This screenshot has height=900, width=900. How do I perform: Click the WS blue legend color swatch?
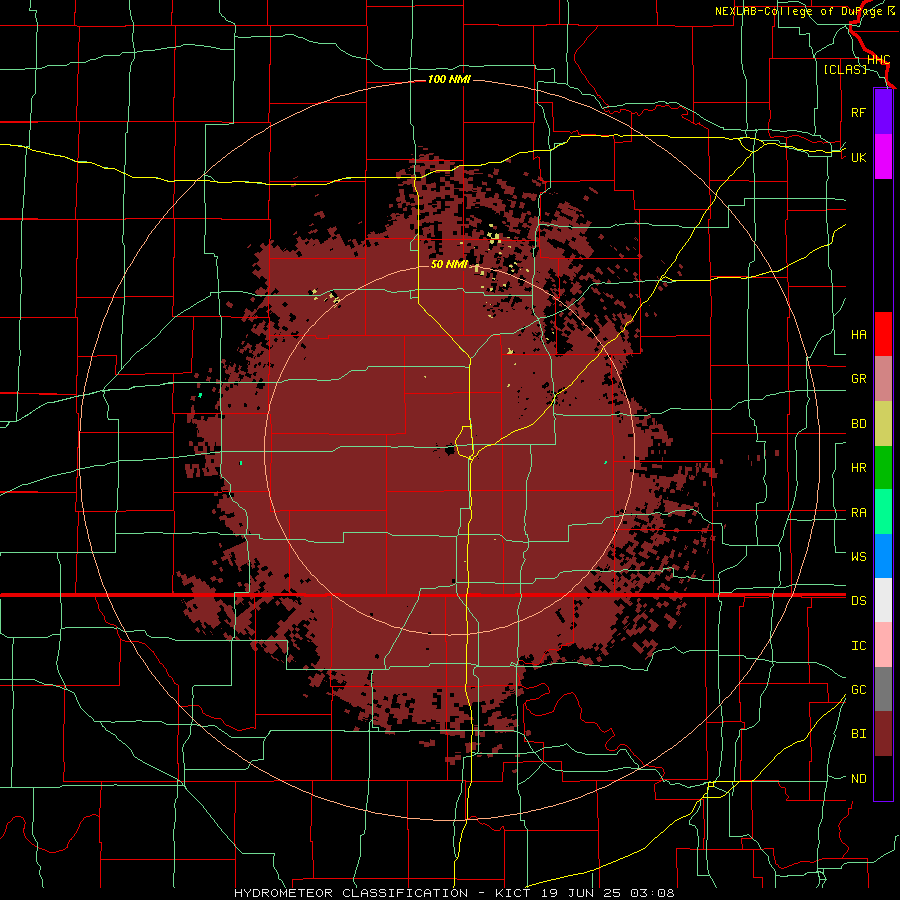(x=883, y=556)
